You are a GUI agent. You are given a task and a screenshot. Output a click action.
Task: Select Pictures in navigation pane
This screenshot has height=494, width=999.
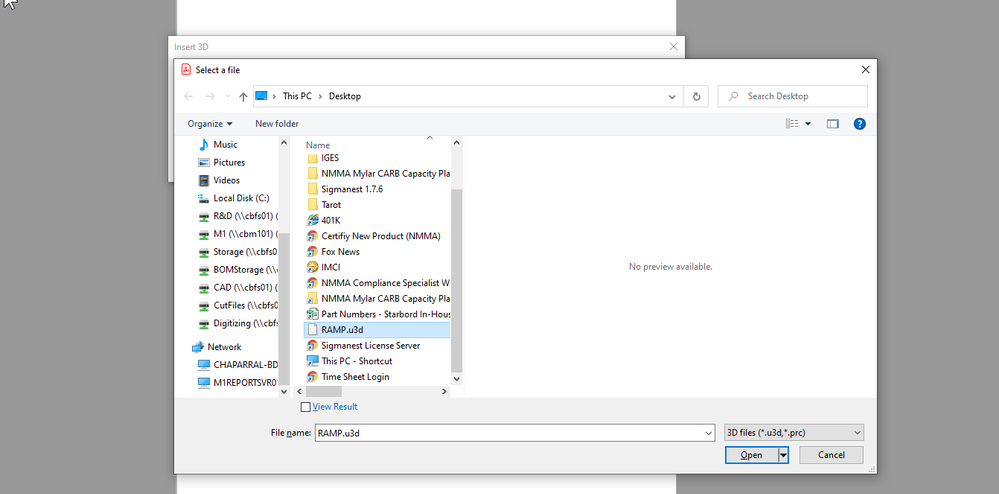tap(229, 163)
